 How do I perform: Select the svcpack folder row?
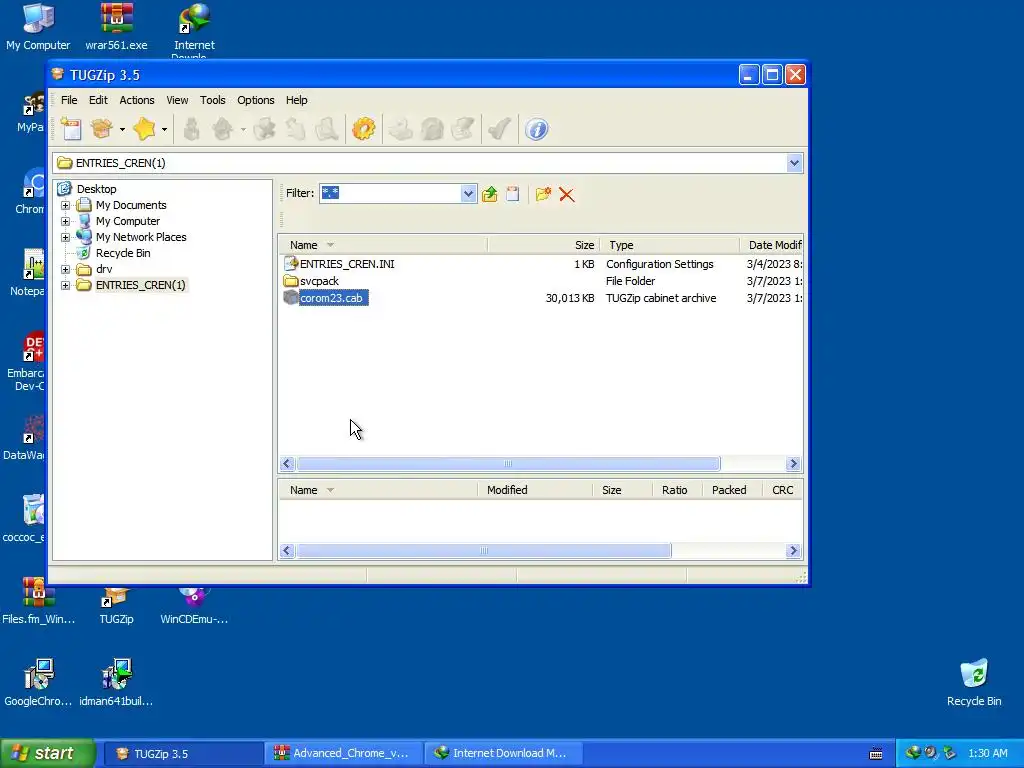319,281
